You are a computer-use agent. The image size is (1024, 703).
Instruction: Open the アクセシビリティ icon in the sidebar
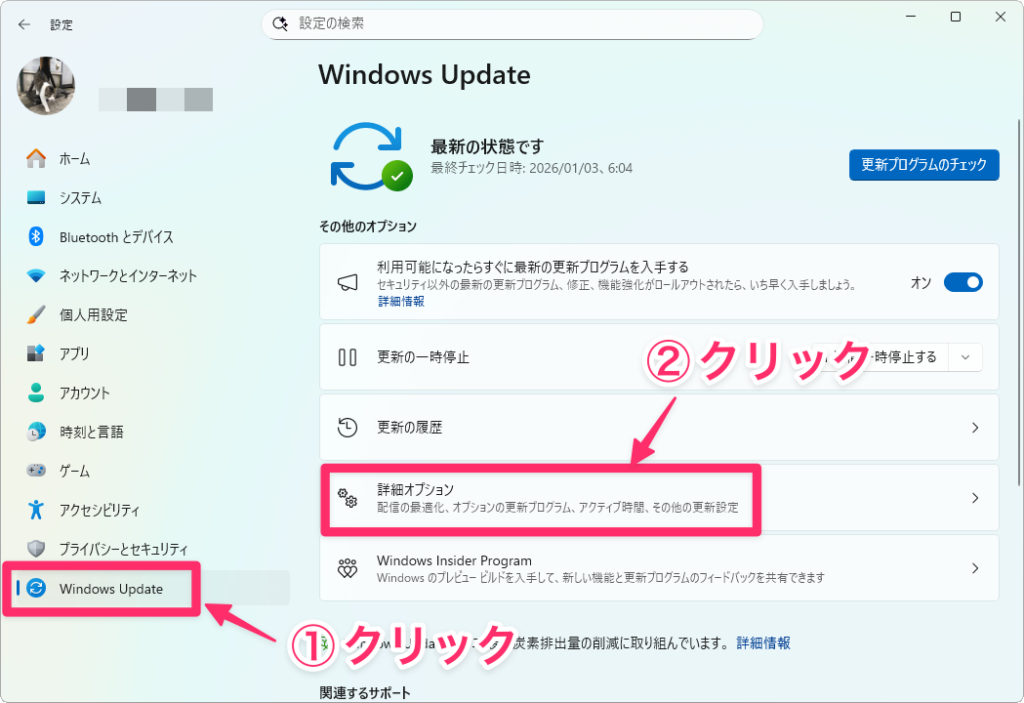coord(36,510)
